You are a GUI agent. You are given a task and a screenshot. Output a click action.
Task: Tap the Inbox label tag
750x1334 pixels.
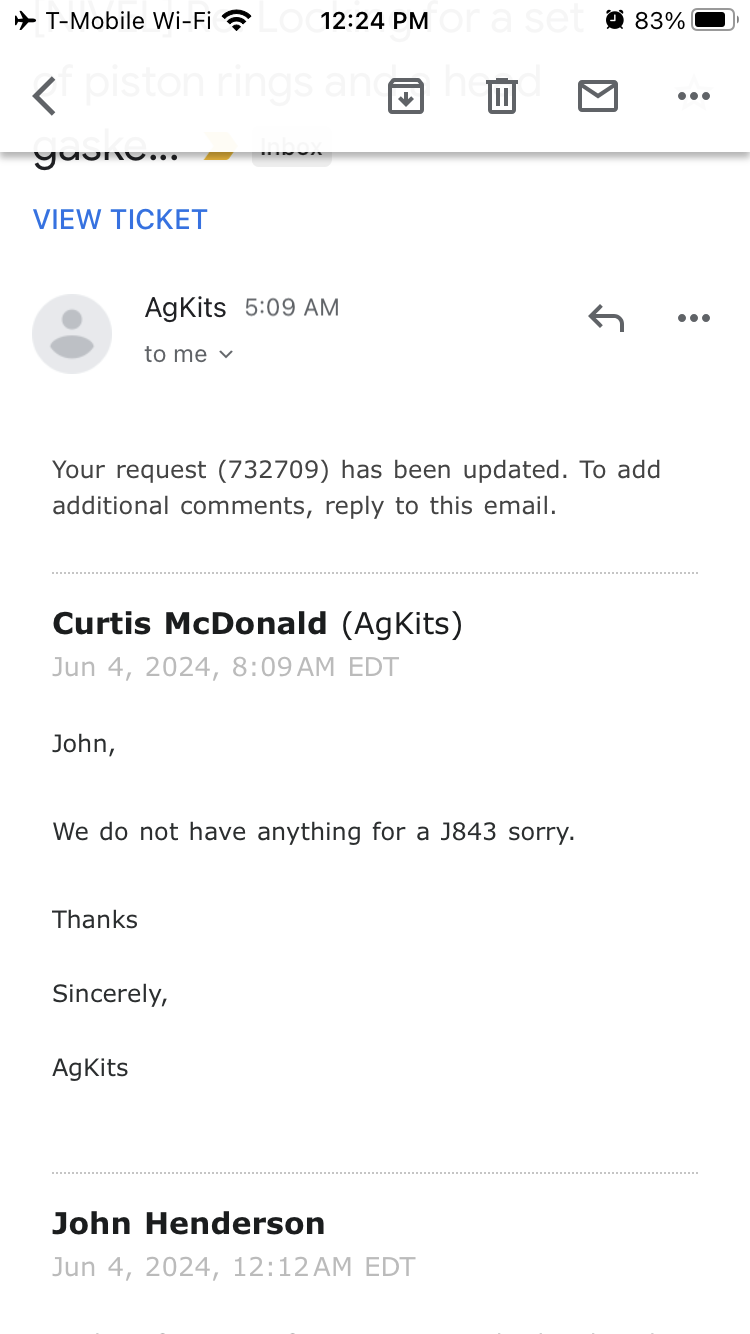pyautogui.click(x=291, y=152)
